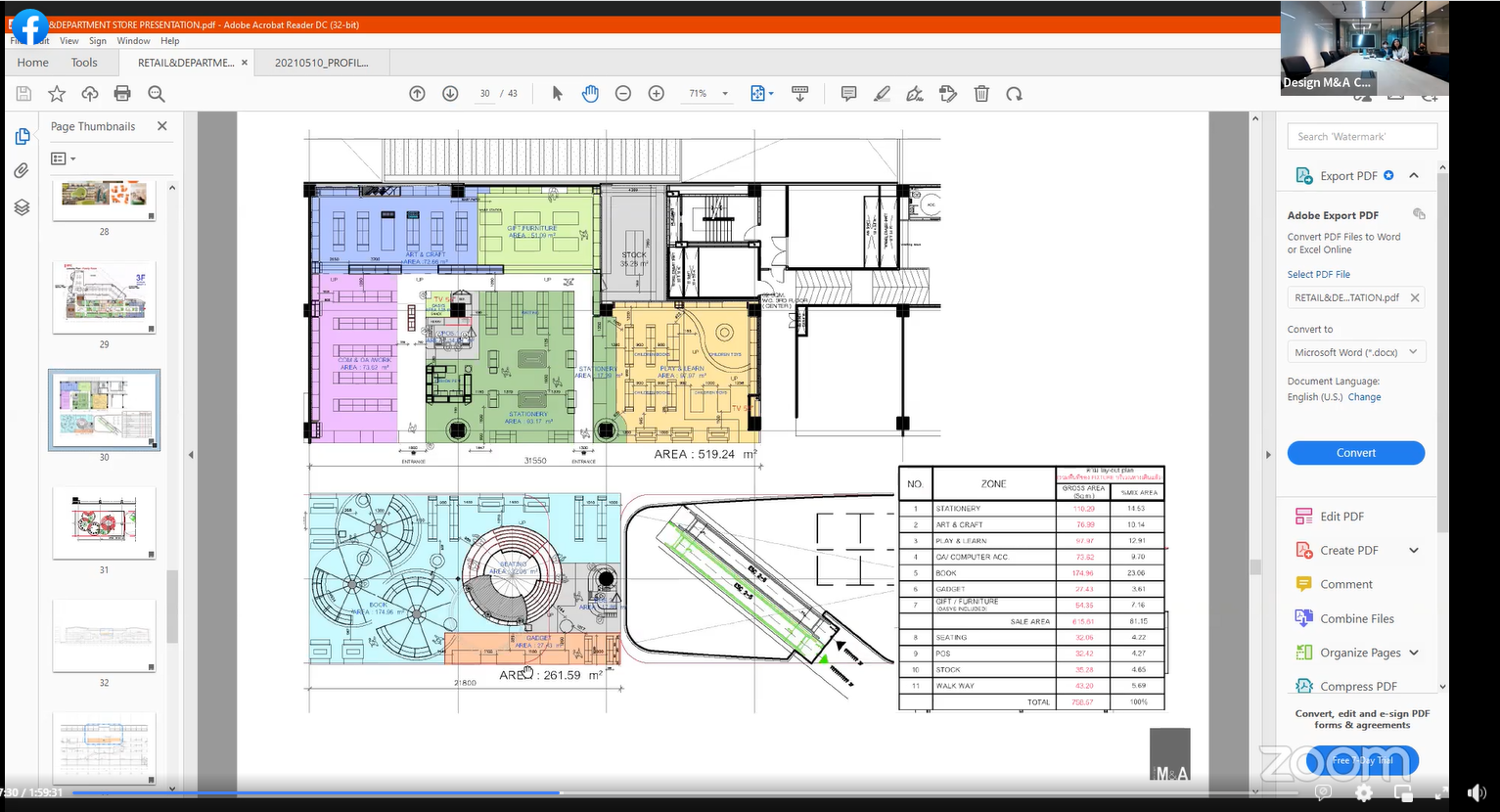The width and height of the screenshot is (1500, 812).
Task: Click the Selection arrow tool
Action: (557, 94)
